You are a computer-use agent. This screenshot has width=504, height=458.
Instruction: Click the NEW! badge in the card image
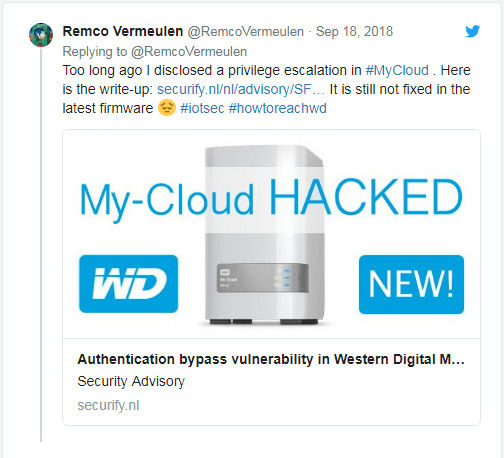coord(411,284)
